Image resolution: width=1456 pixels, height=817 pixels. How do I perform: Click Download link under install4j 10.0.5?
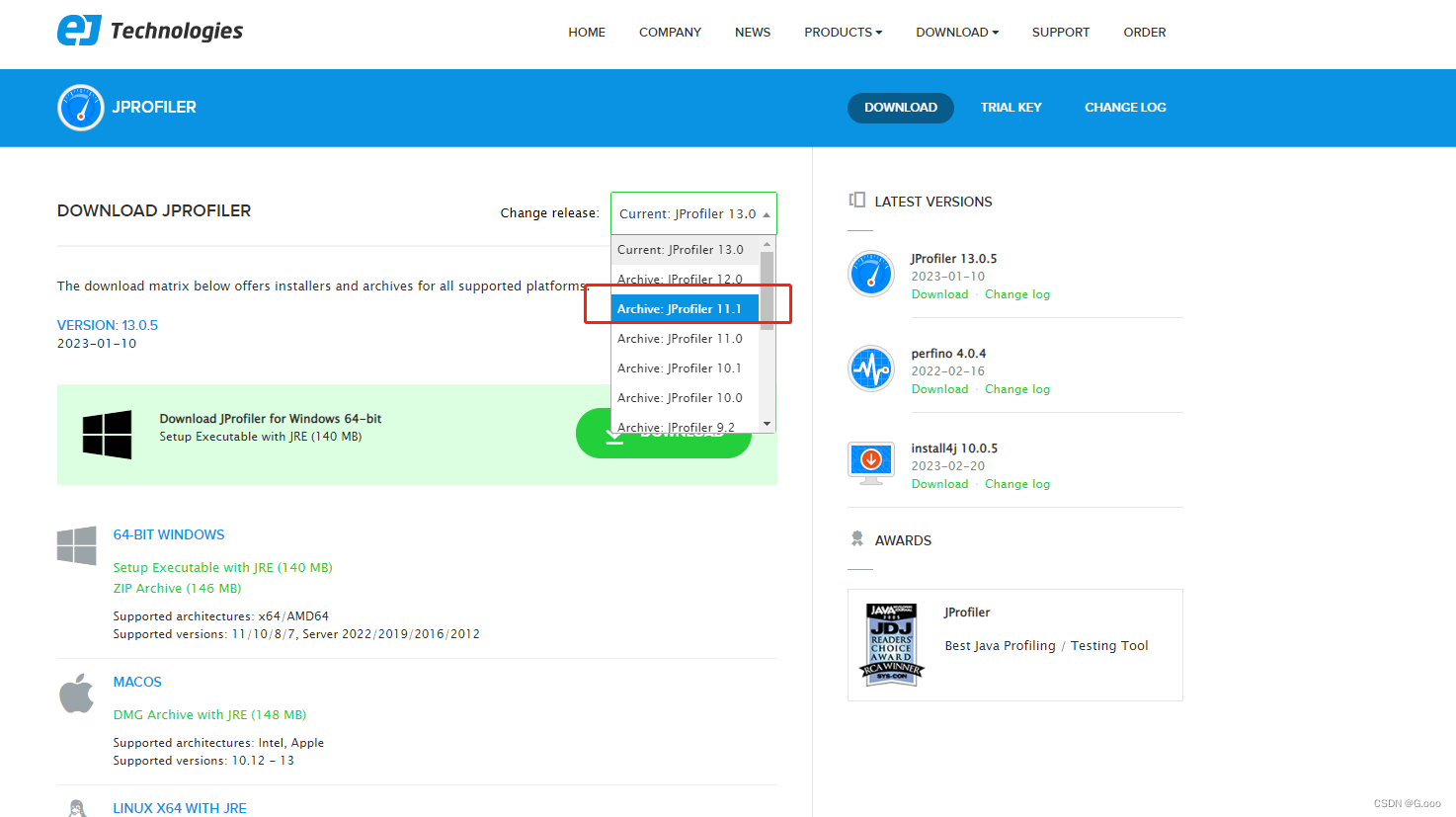coord(939,484)
